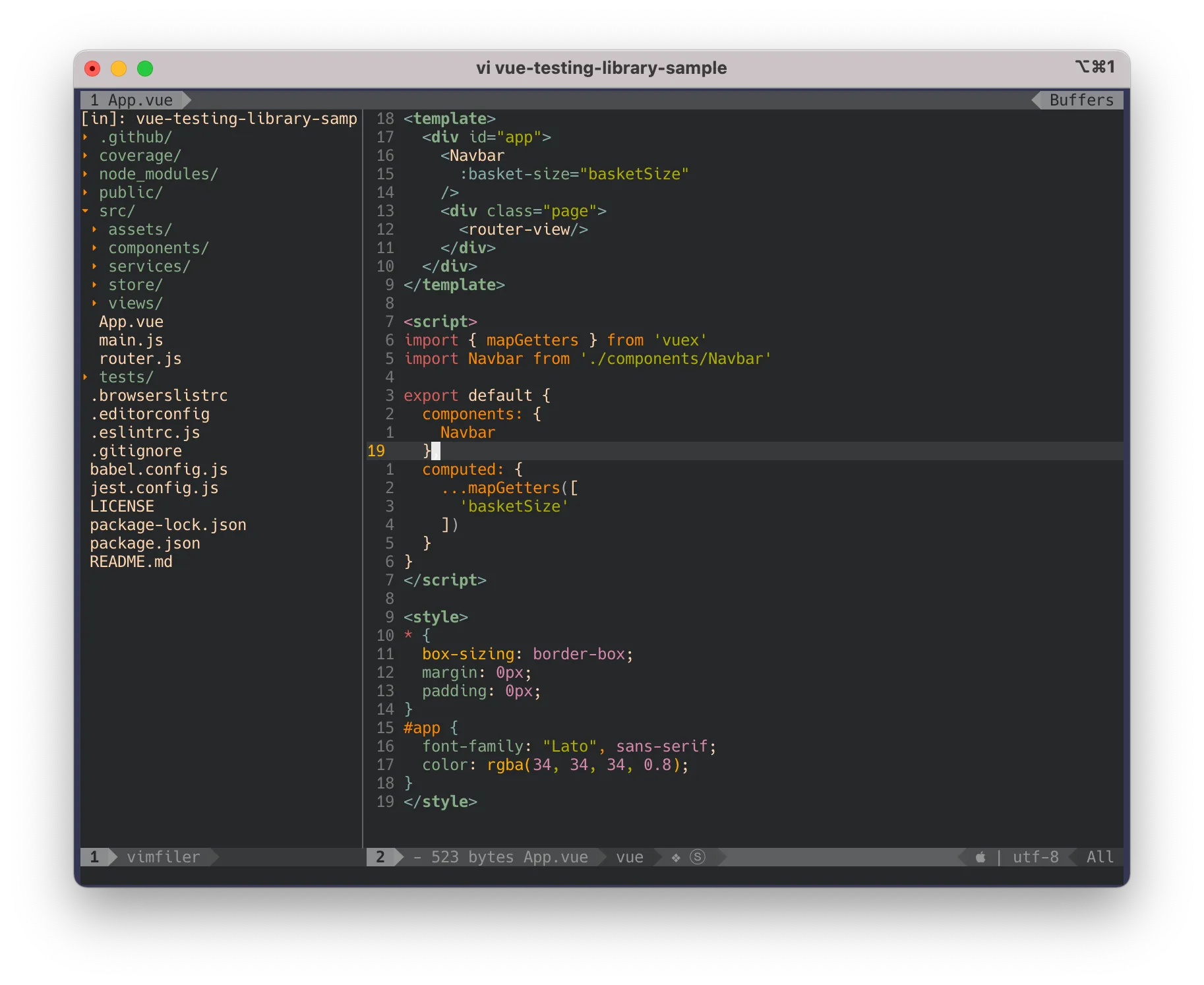Click the window title 'vi vue-testing-library-sample'

pos(601,68)
